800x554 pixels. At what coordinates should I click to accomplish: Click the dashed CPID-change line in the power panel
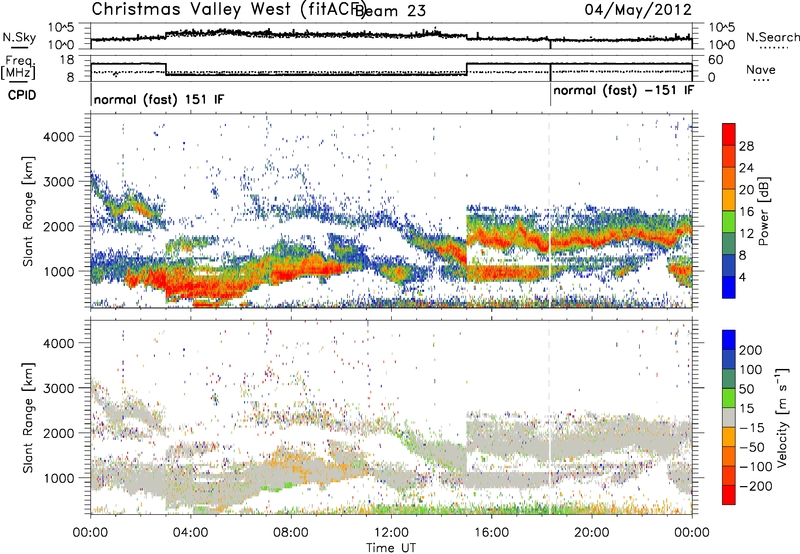coord(550,210)
